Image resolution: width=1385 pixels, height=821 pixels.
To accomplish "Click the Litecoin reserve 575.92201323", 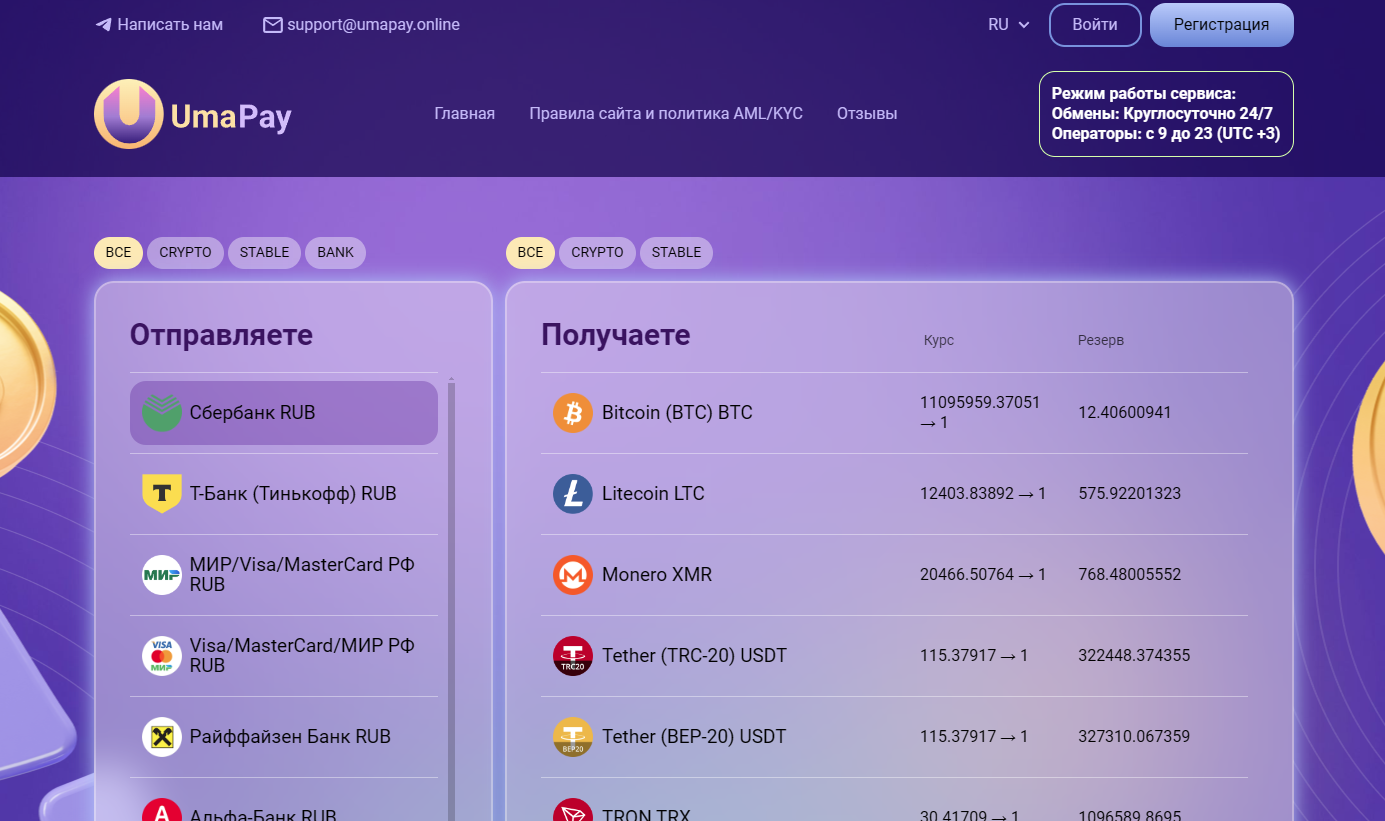I will click(1129, 494).
